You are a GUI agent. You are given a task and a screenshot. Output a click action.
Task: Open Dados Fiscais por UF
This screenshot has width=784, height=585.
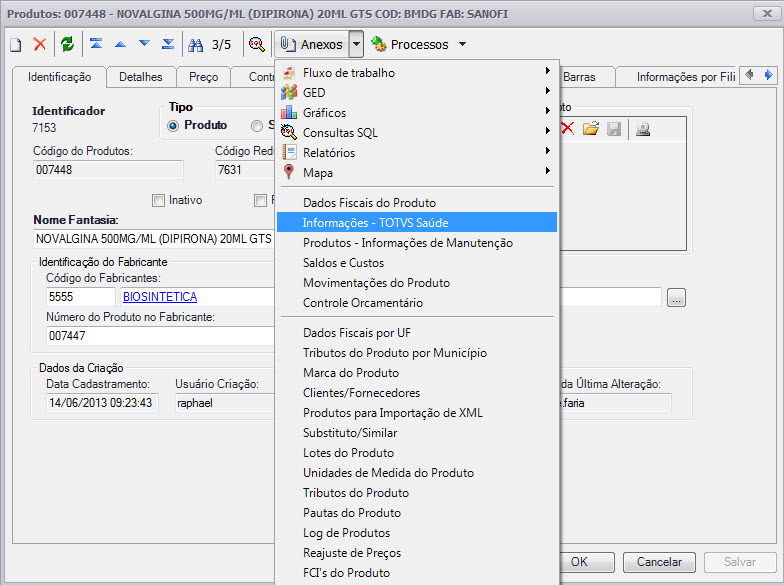(x=416, y=332)
